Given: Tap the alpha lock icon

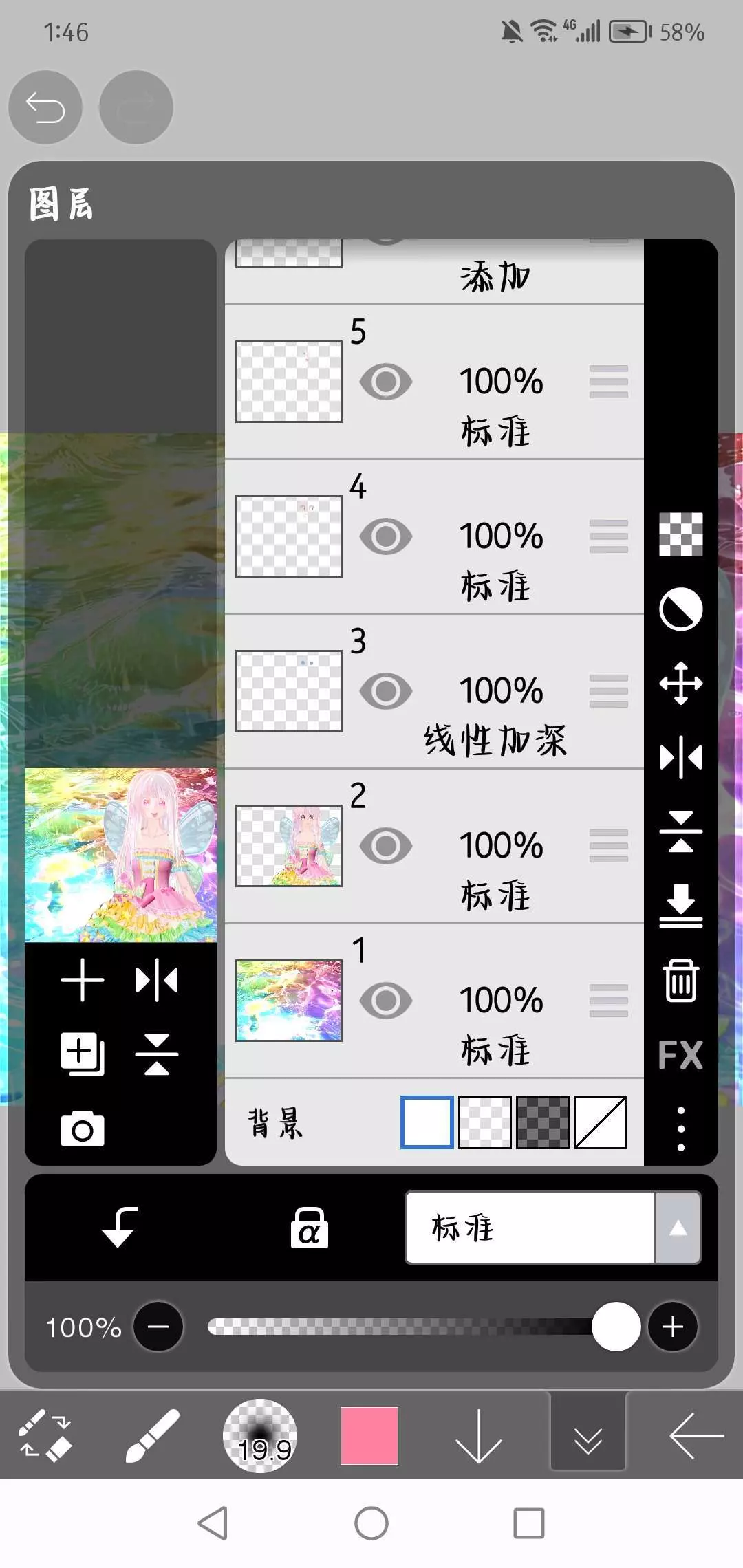Looking at the screenshot, I should tap(309, 1228).
